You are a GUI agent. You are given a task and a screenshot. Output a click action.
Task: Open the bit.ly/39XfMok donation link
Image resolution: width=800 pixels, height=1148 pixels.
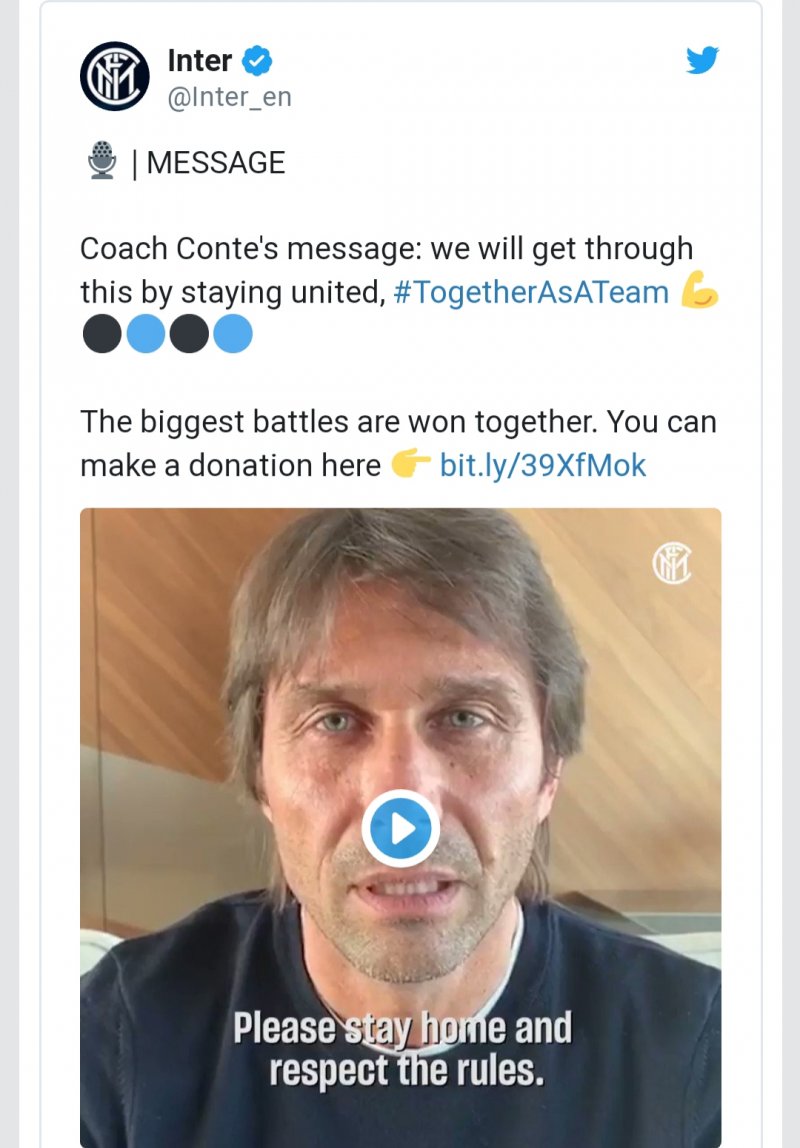[543, 465]
